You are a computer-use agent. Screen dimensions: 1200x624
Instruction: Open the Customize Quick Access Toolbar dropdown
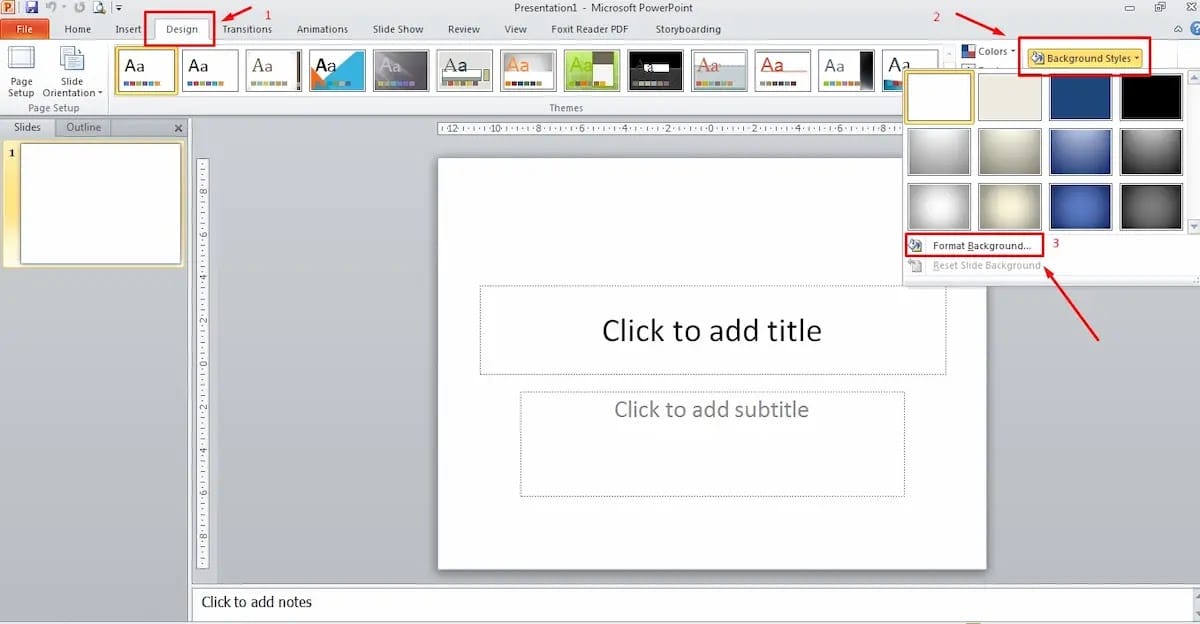tap(119, 7)
